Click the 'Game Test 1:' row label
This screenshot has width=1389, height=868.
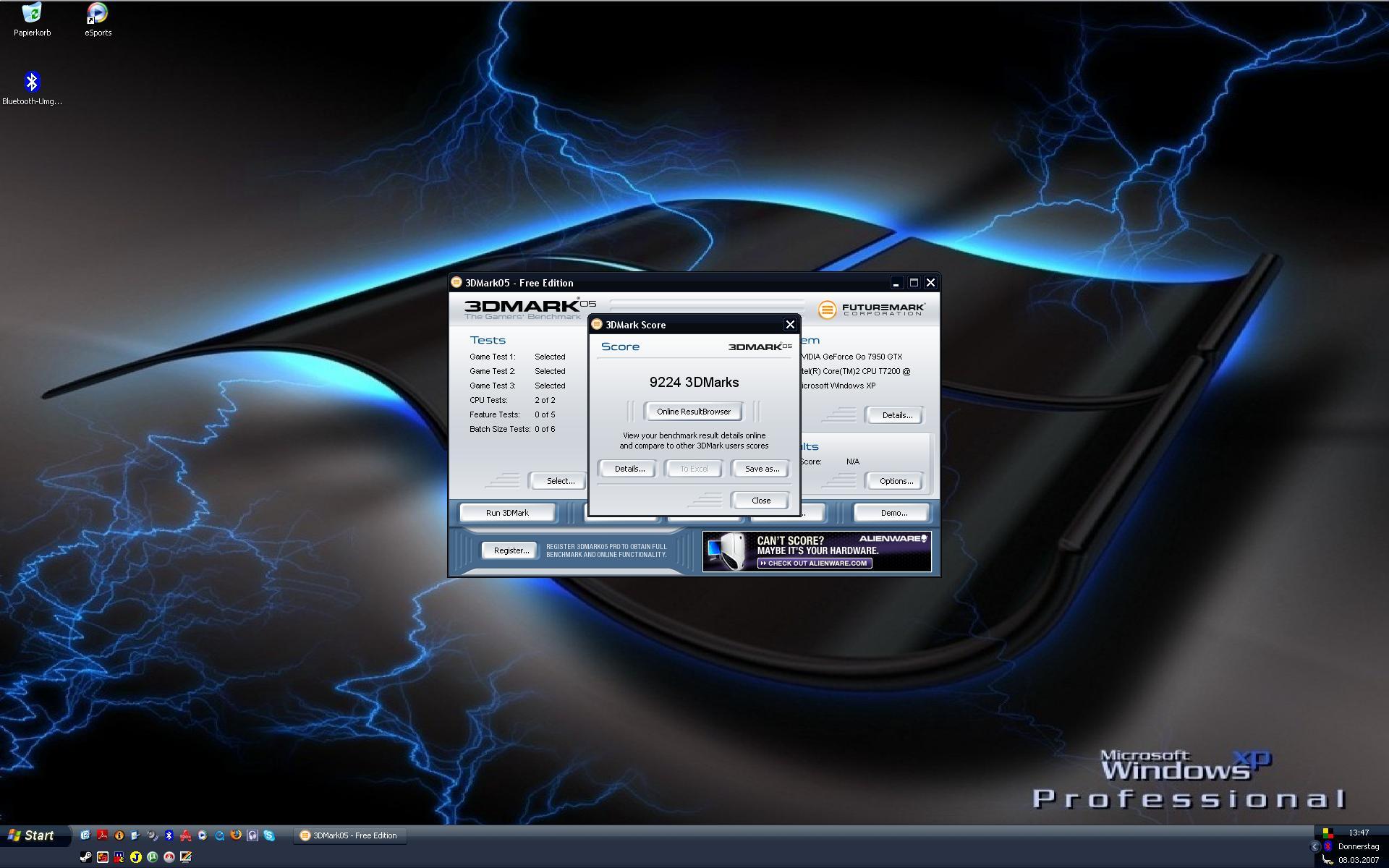(493, 357)
